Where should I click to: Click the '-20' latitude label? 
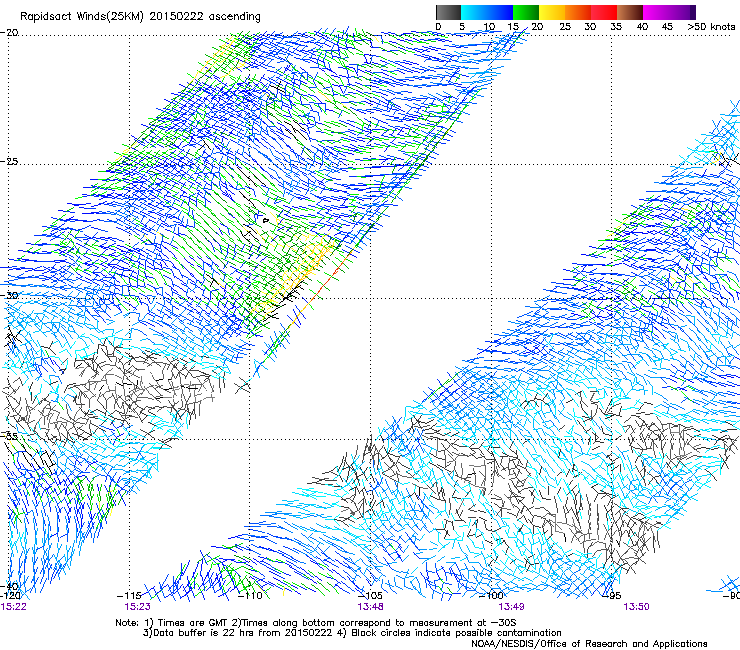9,33
